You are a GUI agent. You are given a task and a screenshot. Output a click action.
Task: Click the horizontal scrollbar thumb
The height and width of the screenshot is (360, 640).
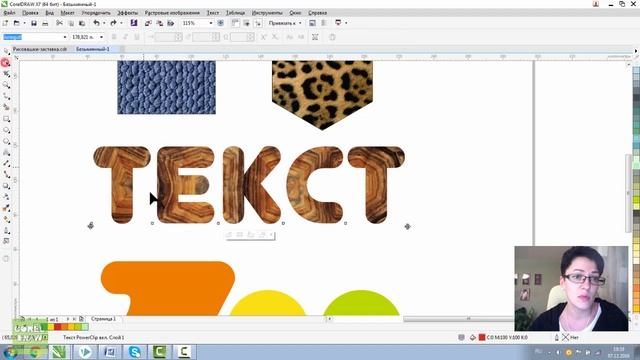(458, 319)
